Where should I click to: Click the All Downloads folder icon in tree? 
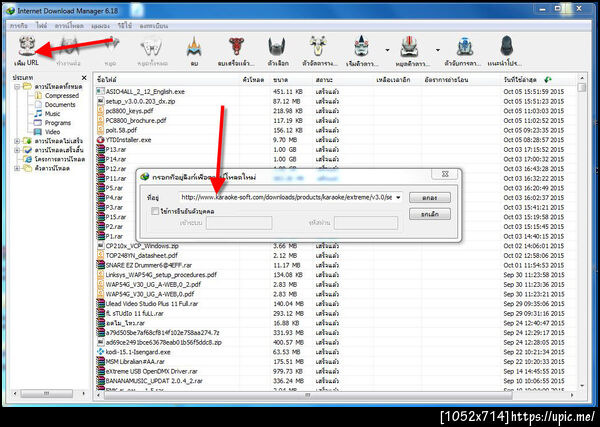[28, 87]
